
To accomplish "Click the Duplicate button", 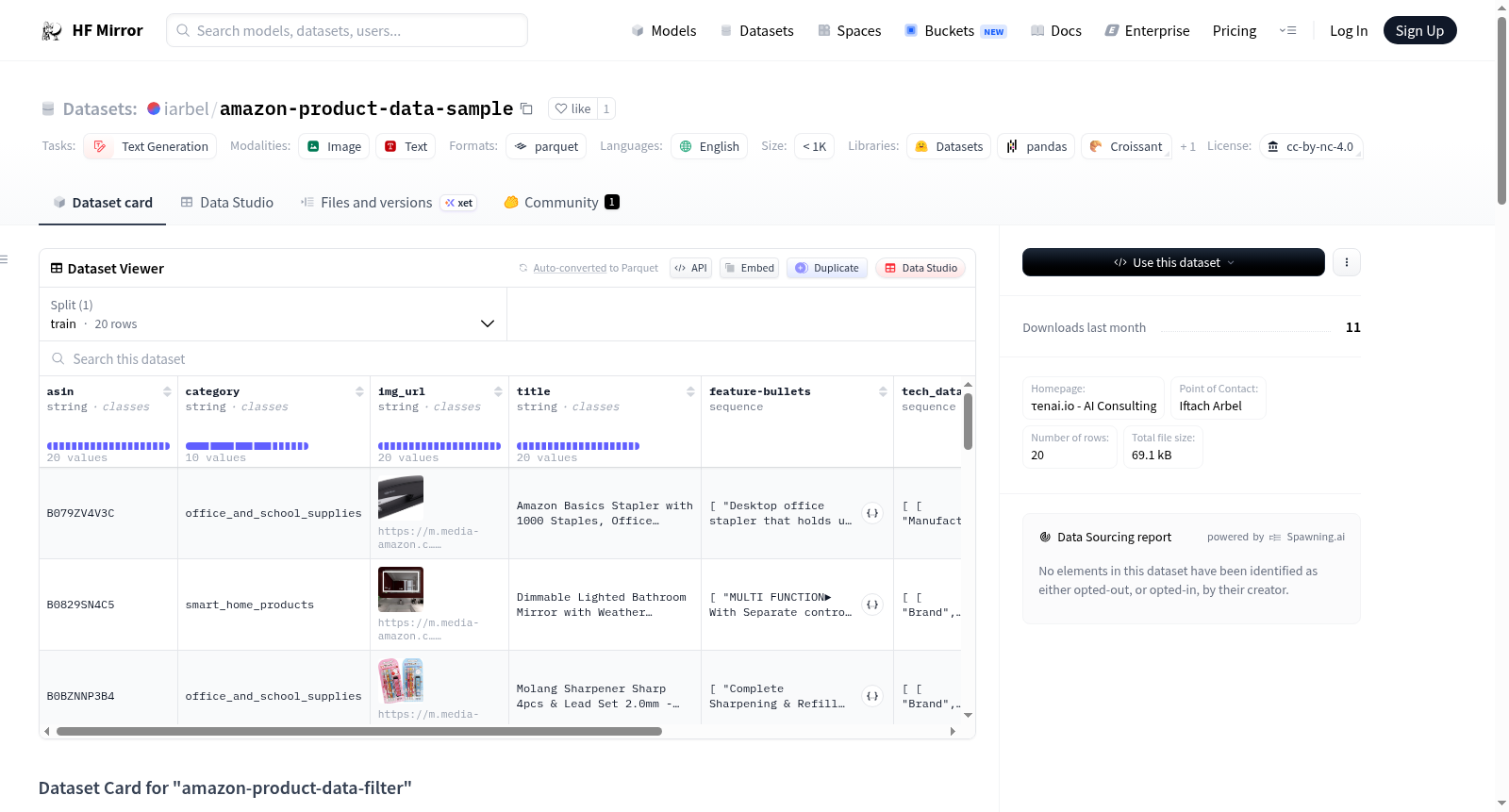I will pos(827,268).
